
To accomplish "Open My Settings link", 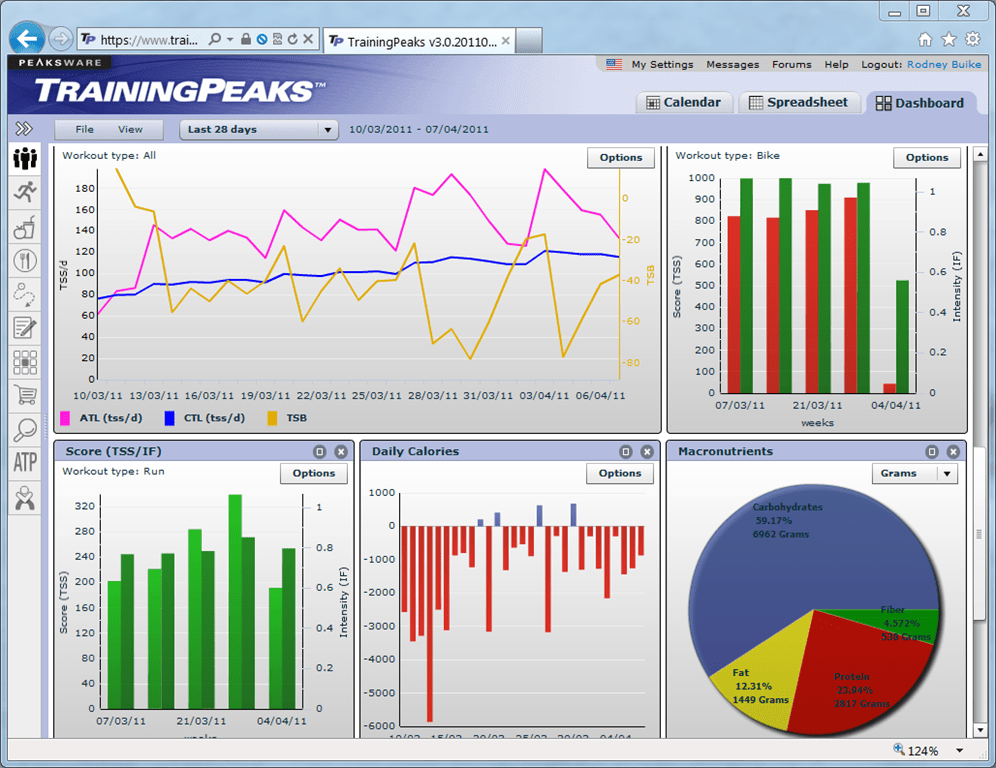I will (x=663, y=64).
